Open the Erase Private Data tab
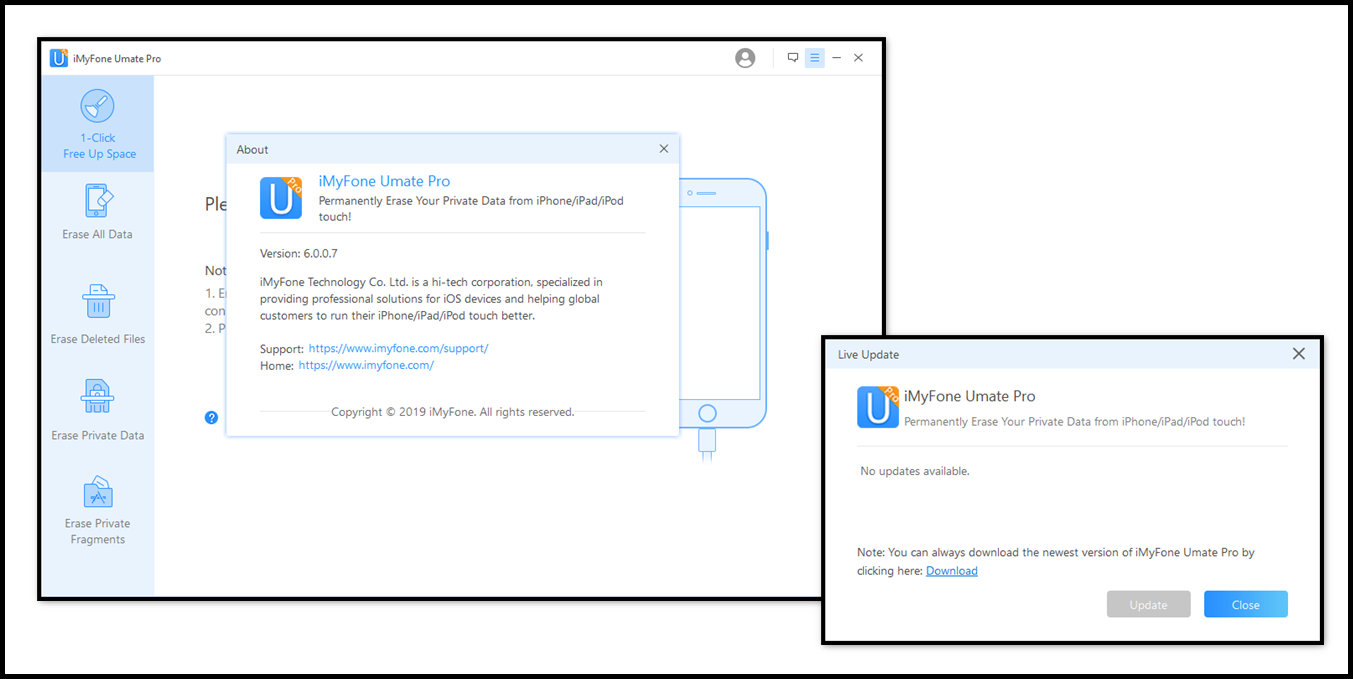Viewport: 1353px width, 679px height. [98, 410]
